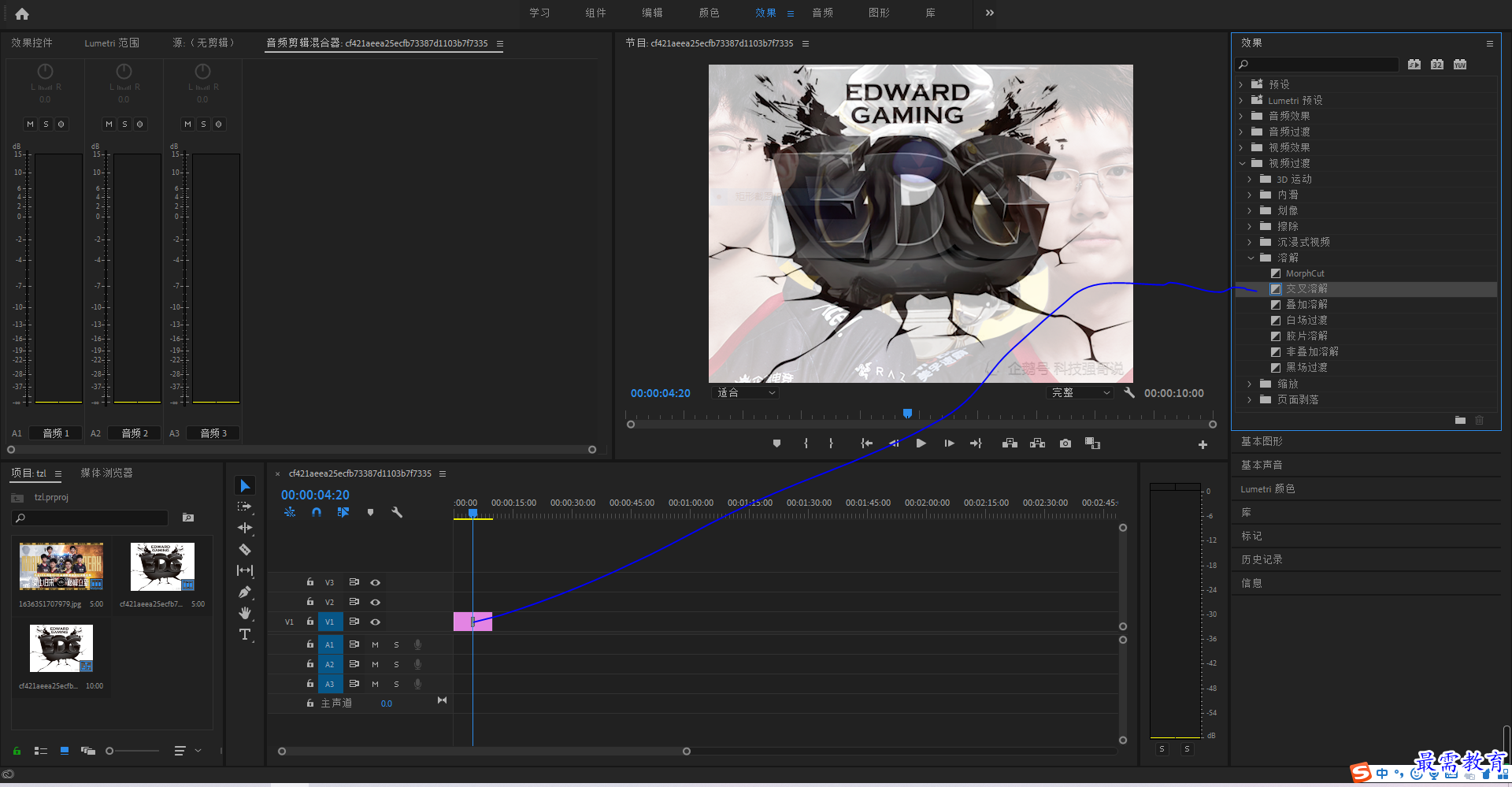Select the Pen tool

pos(245,592)
